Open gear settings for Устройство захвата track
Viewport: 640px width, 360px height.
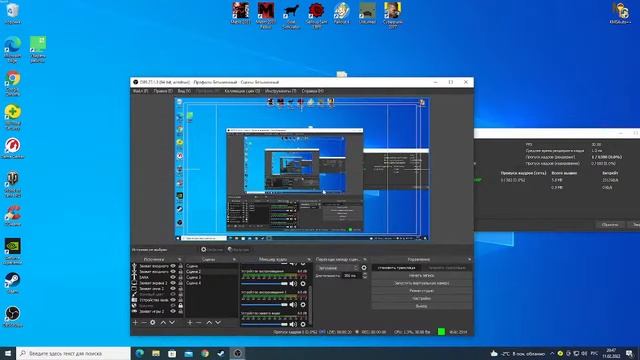(x=303, y=324)
